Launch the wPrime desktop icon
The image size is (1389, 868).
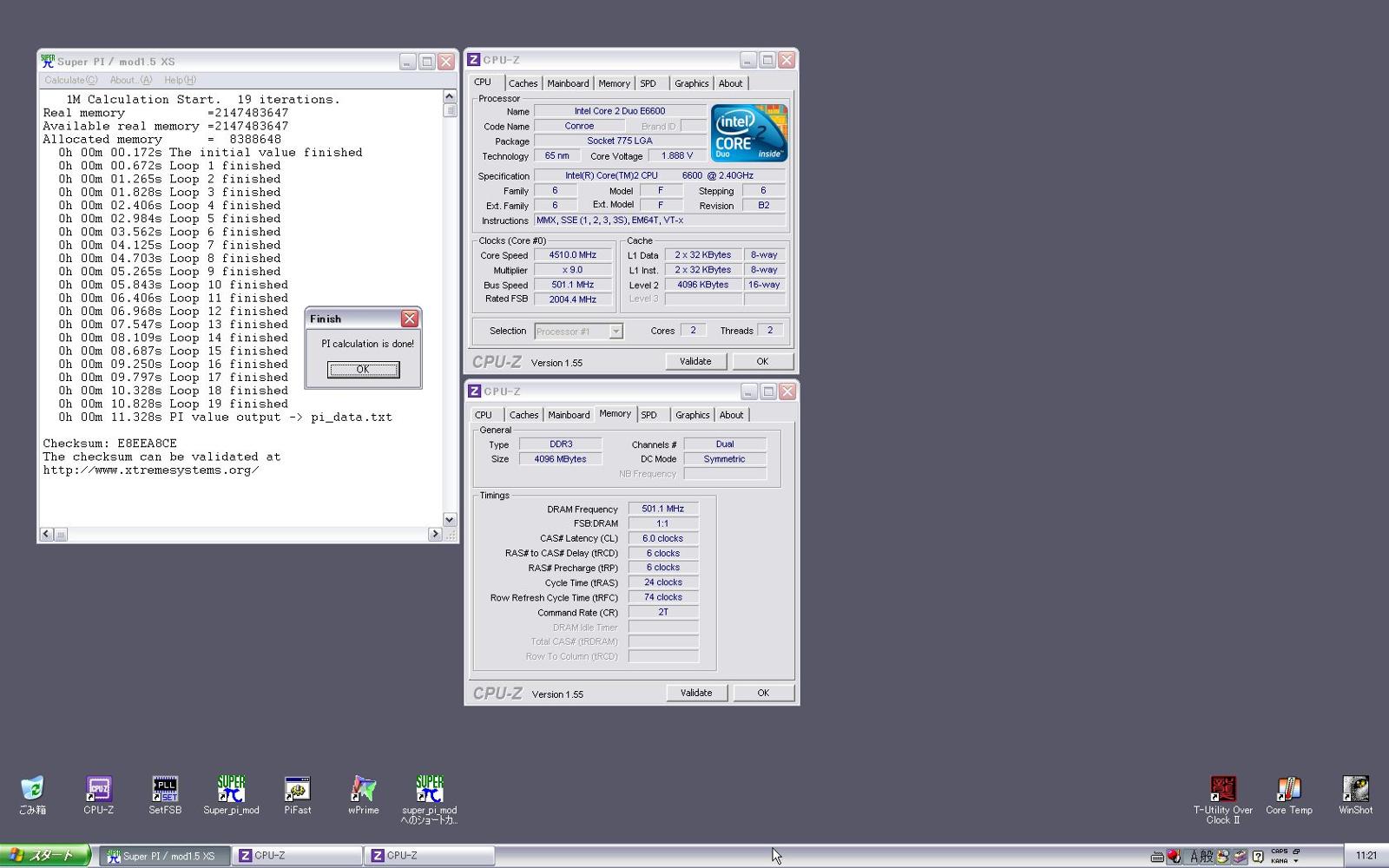click(x=363, y=795)
